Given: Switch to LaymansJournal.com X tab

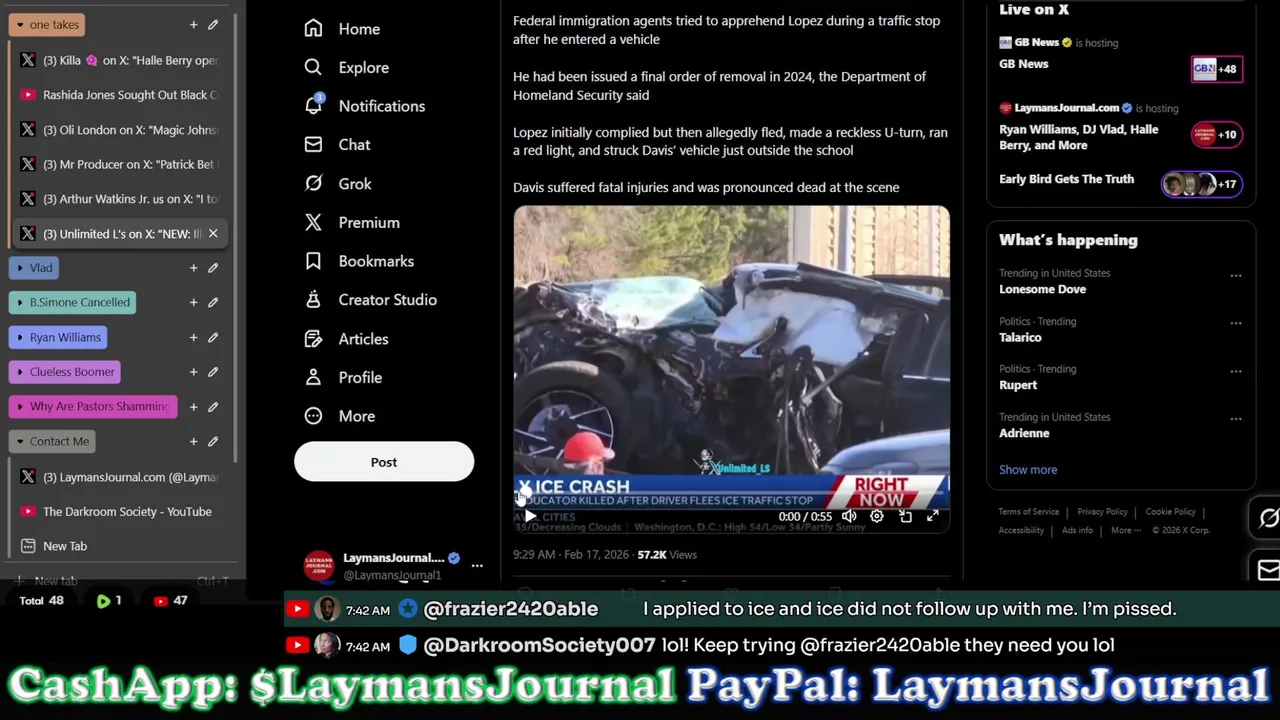Looking at the screenshot, I should click(119, 477).
